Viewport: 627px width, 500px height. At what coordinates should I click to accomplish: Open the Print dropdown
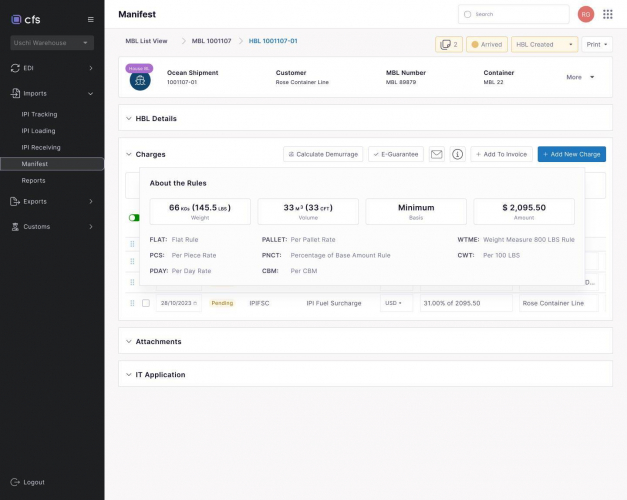(597, 44)
